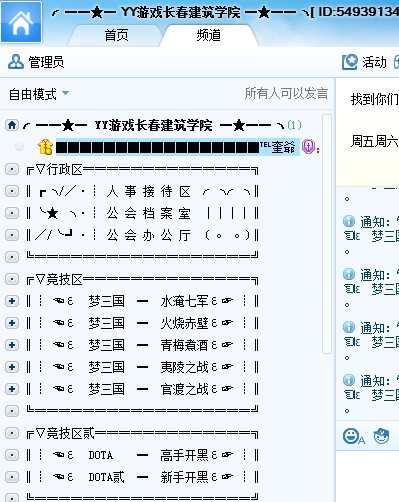The width and height of the screenshot is (399, 502).
Task: Click the small home icon of root channel
Action: tap(12, 125)
